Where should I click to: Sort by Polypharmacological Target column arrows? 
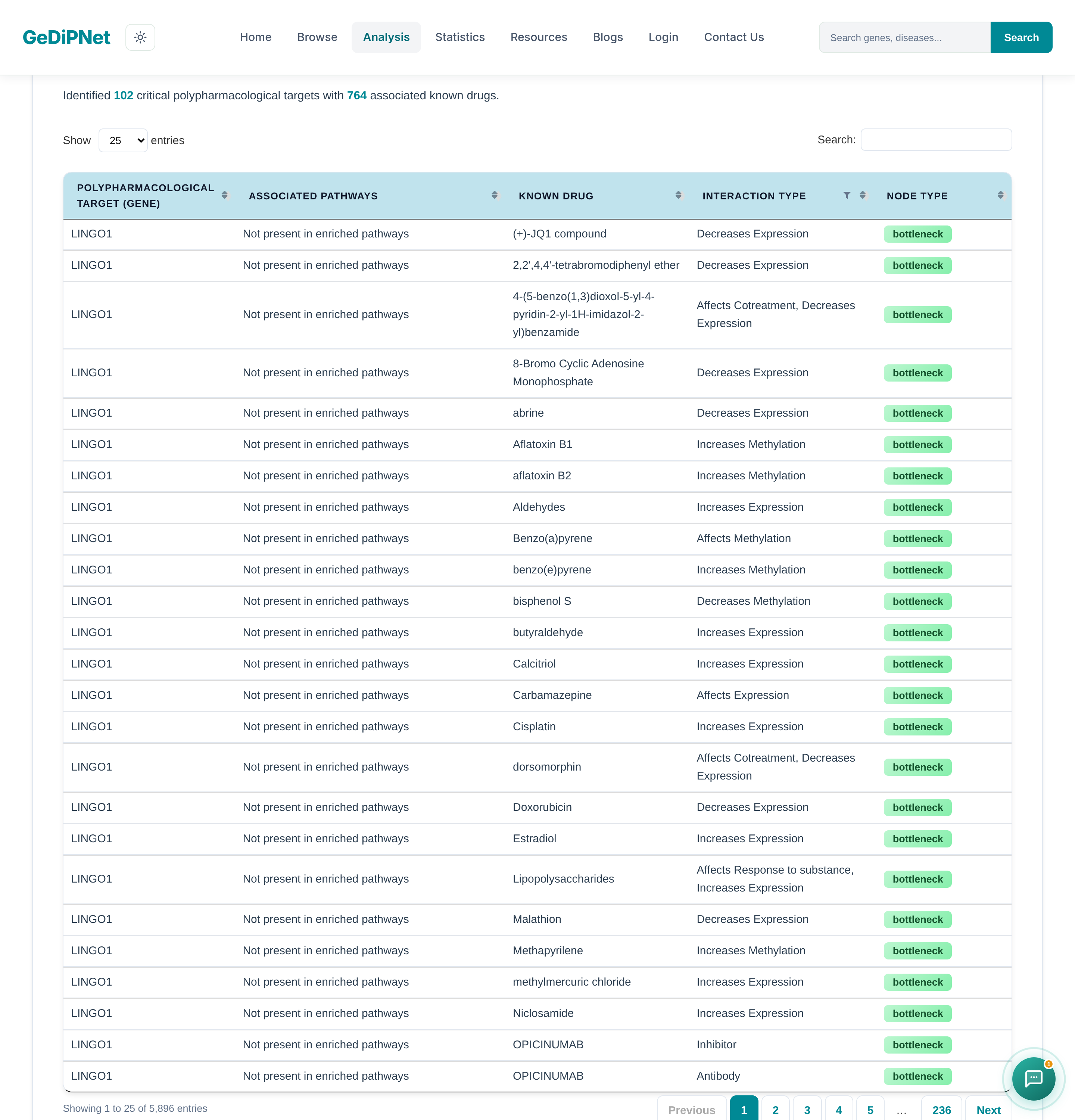[224, 195]
